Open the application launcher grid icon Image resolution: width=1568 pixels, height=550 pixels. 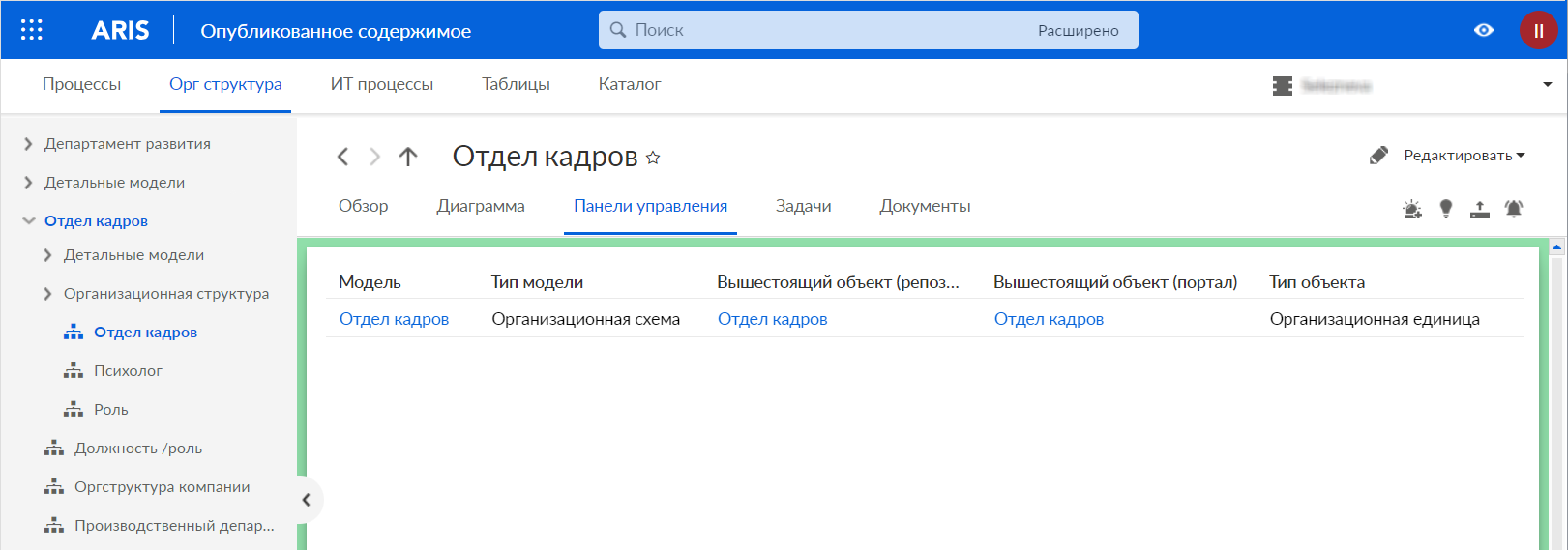coord(31,30)
